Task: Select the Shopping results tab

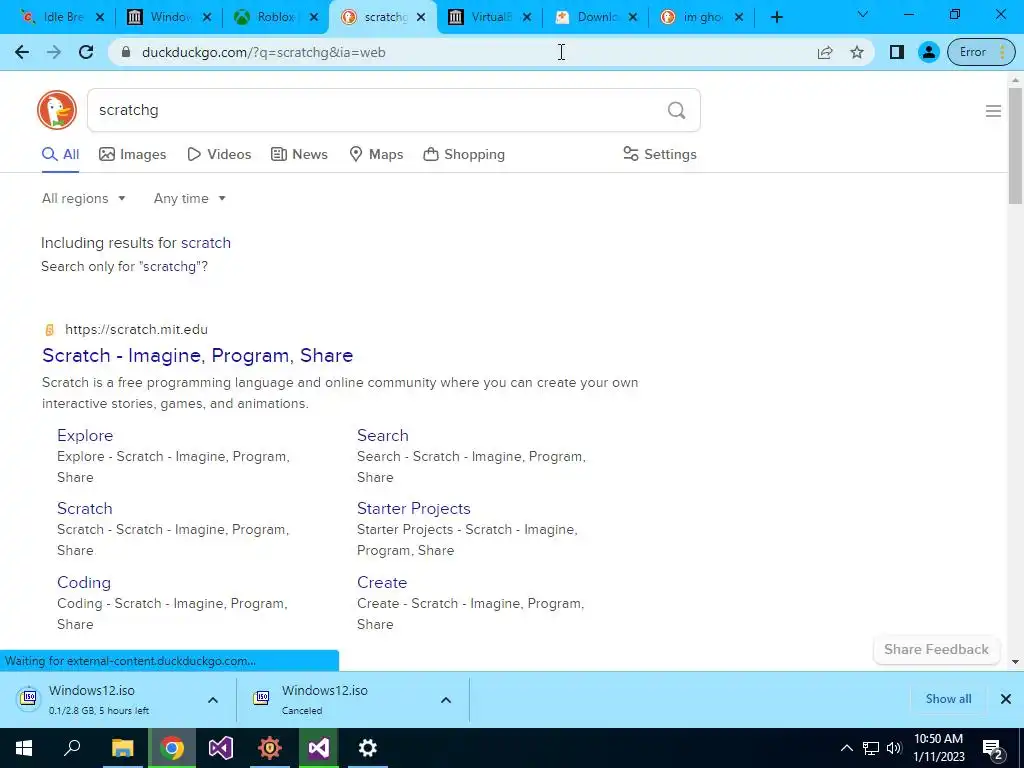Action: click(464, 154)
